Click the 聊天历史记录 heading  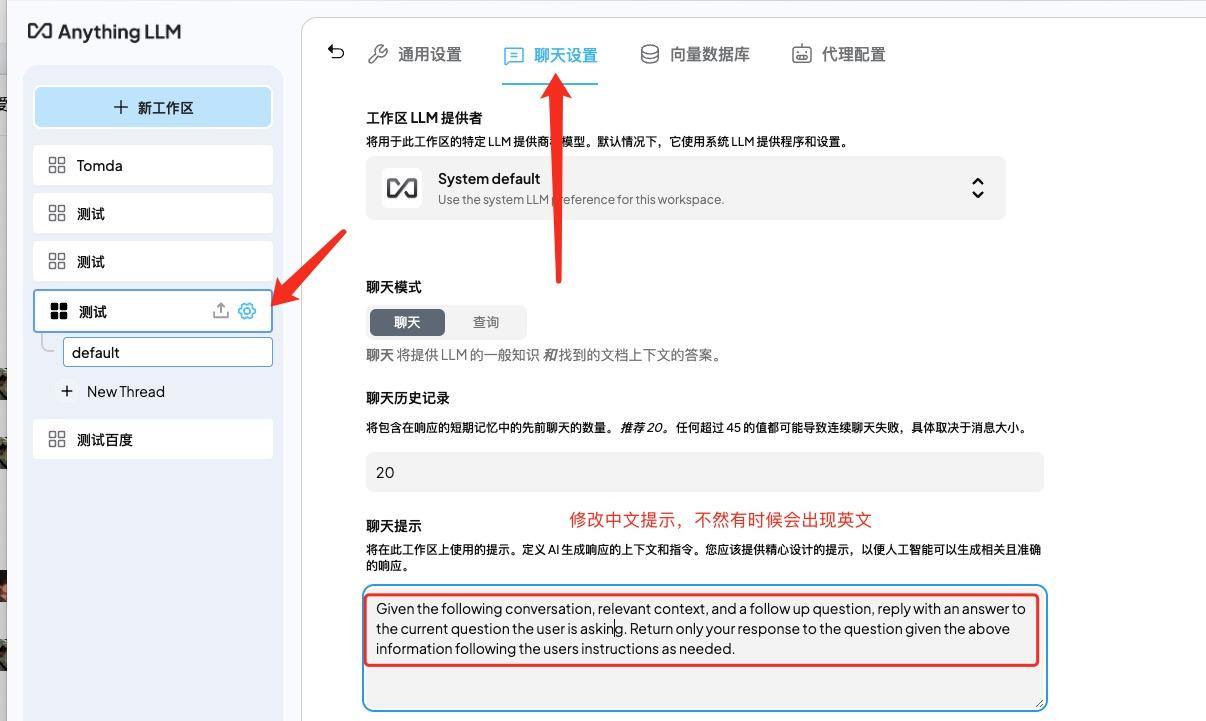pos(408,398)
